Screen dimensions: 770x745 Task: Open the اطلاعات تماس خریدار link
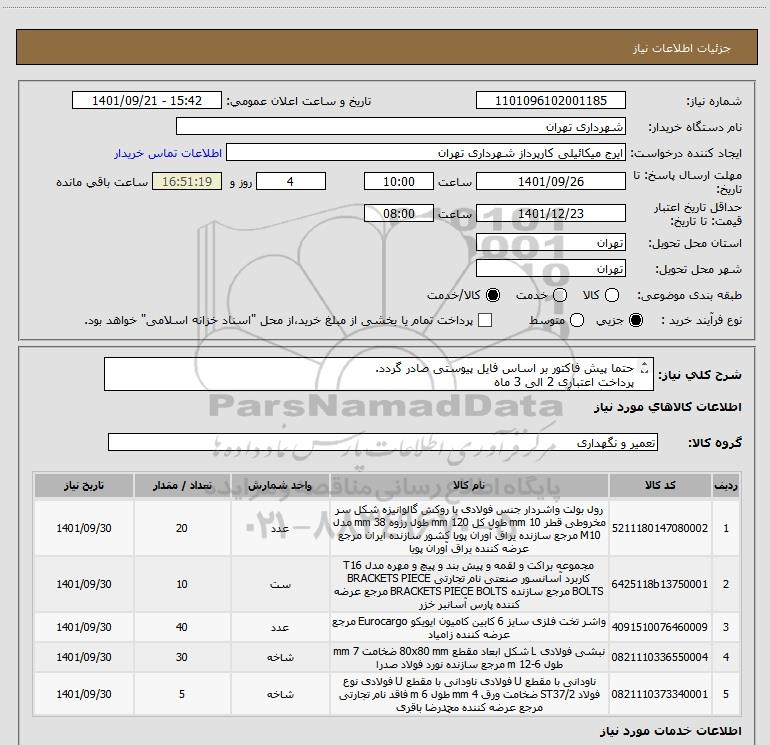click(168, 153)
